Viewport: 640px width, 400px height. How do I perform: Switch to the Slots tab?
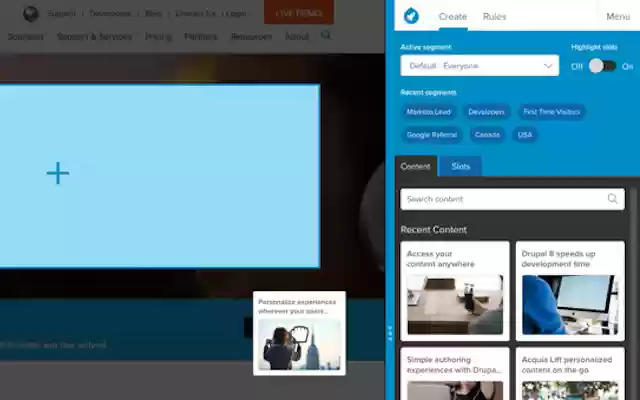click(x=460, y=166)
